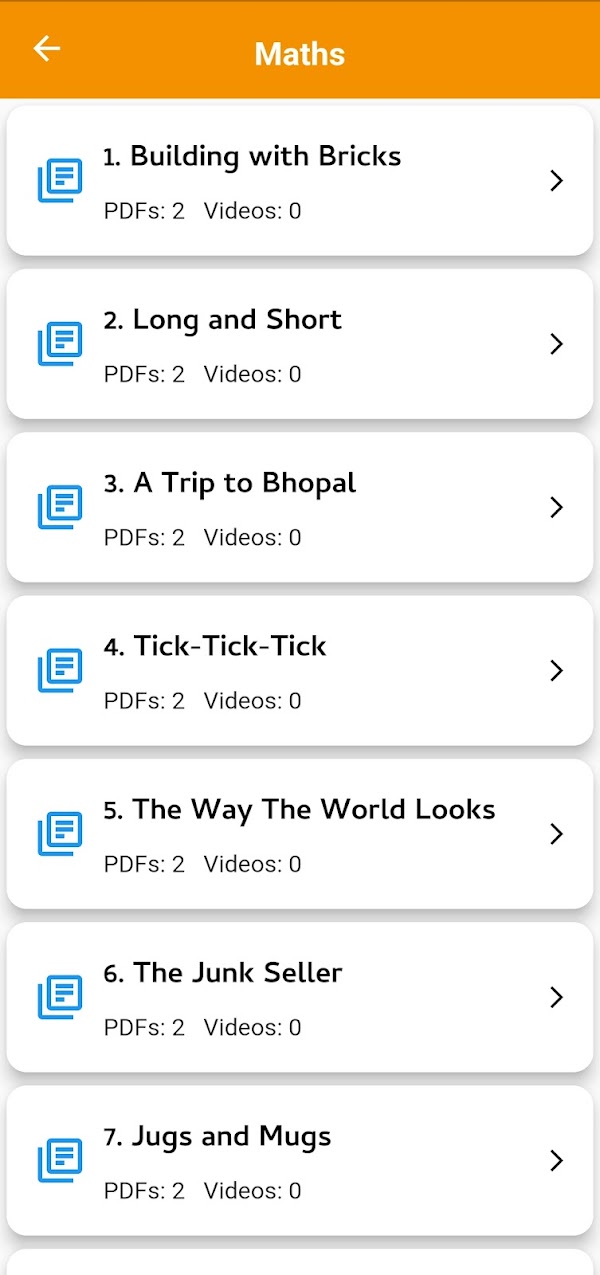Tap document icon beside A Trip to Bhopal
Screen dimensions: 600x1275
(60, 507)
